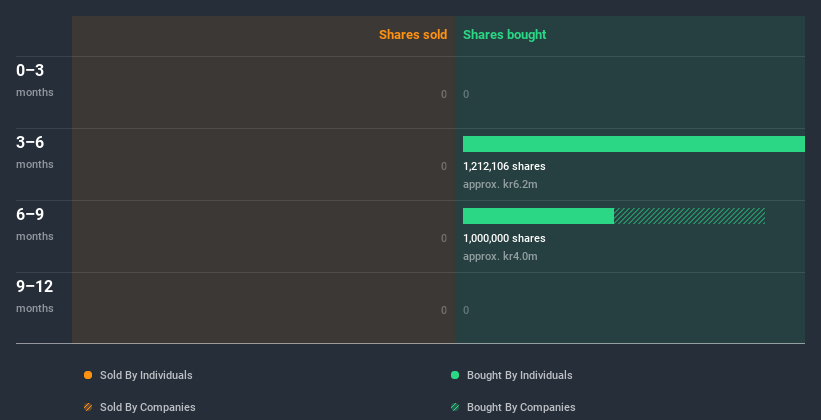This screenshot has width=821, height=420.
Task: Select the Bought By Individuals legend label
Action: 519,375
